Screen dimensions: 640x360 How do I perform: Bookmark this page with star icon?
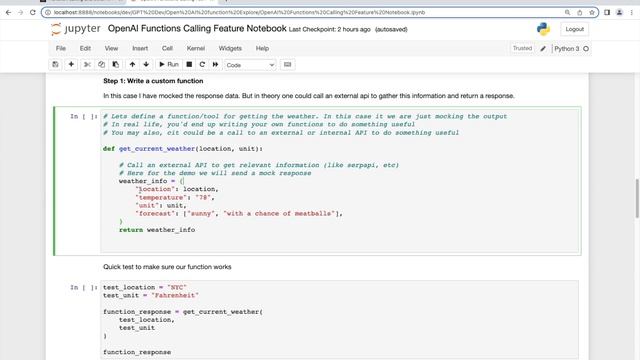592,12
